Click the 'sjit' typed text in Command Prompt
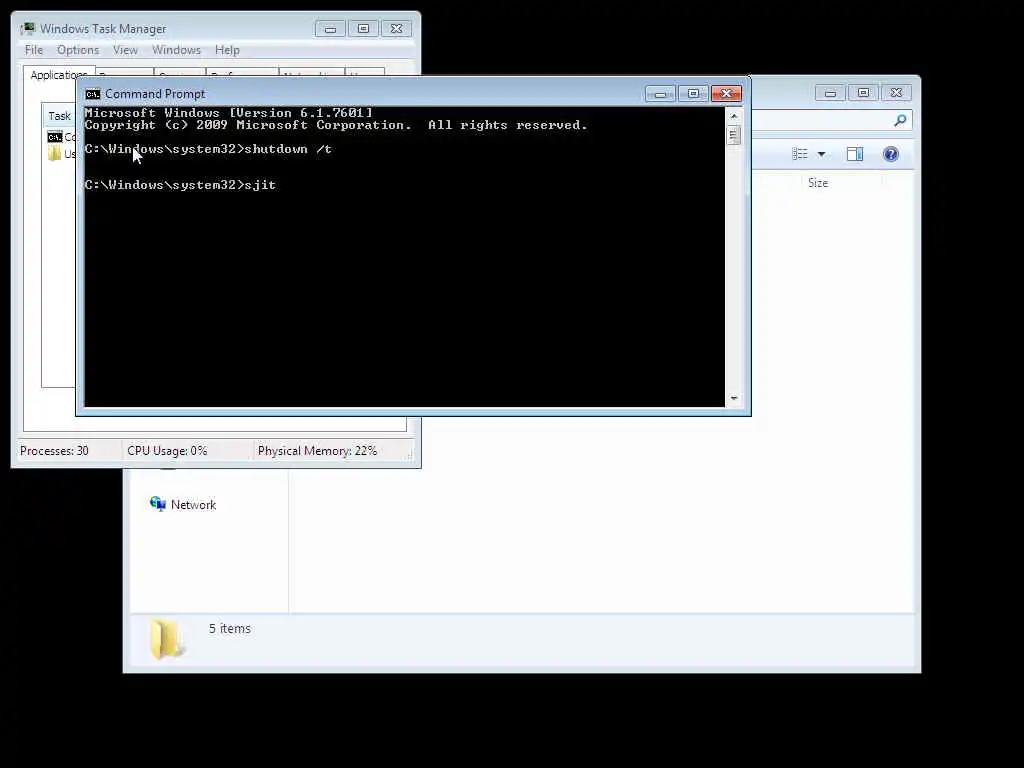Viewport: 1024px width, 768px height. (x=260, y=185)
